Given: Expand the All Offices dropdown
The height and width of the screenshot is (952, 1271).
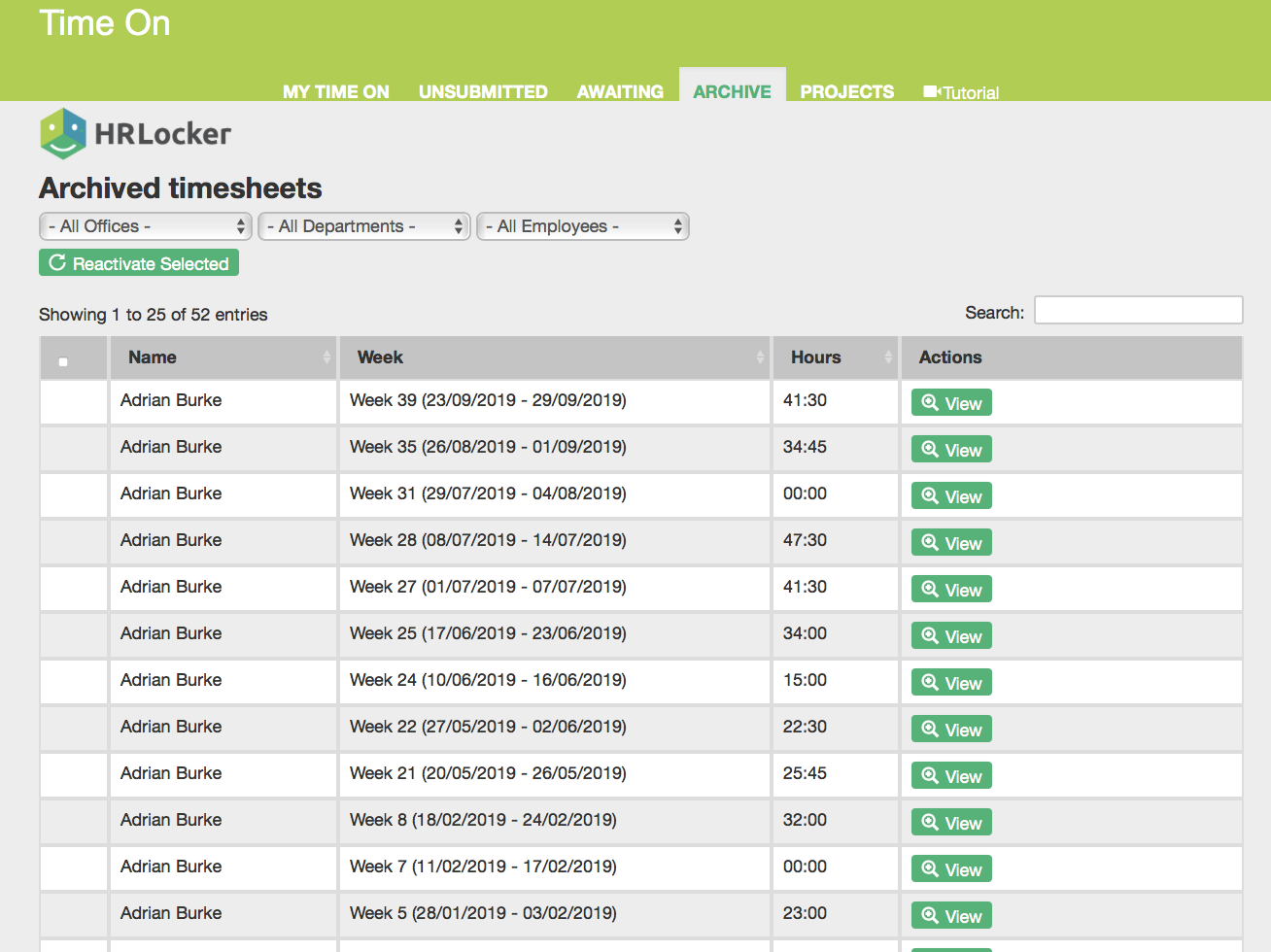Looking at the screenshot, I should 146,226.
